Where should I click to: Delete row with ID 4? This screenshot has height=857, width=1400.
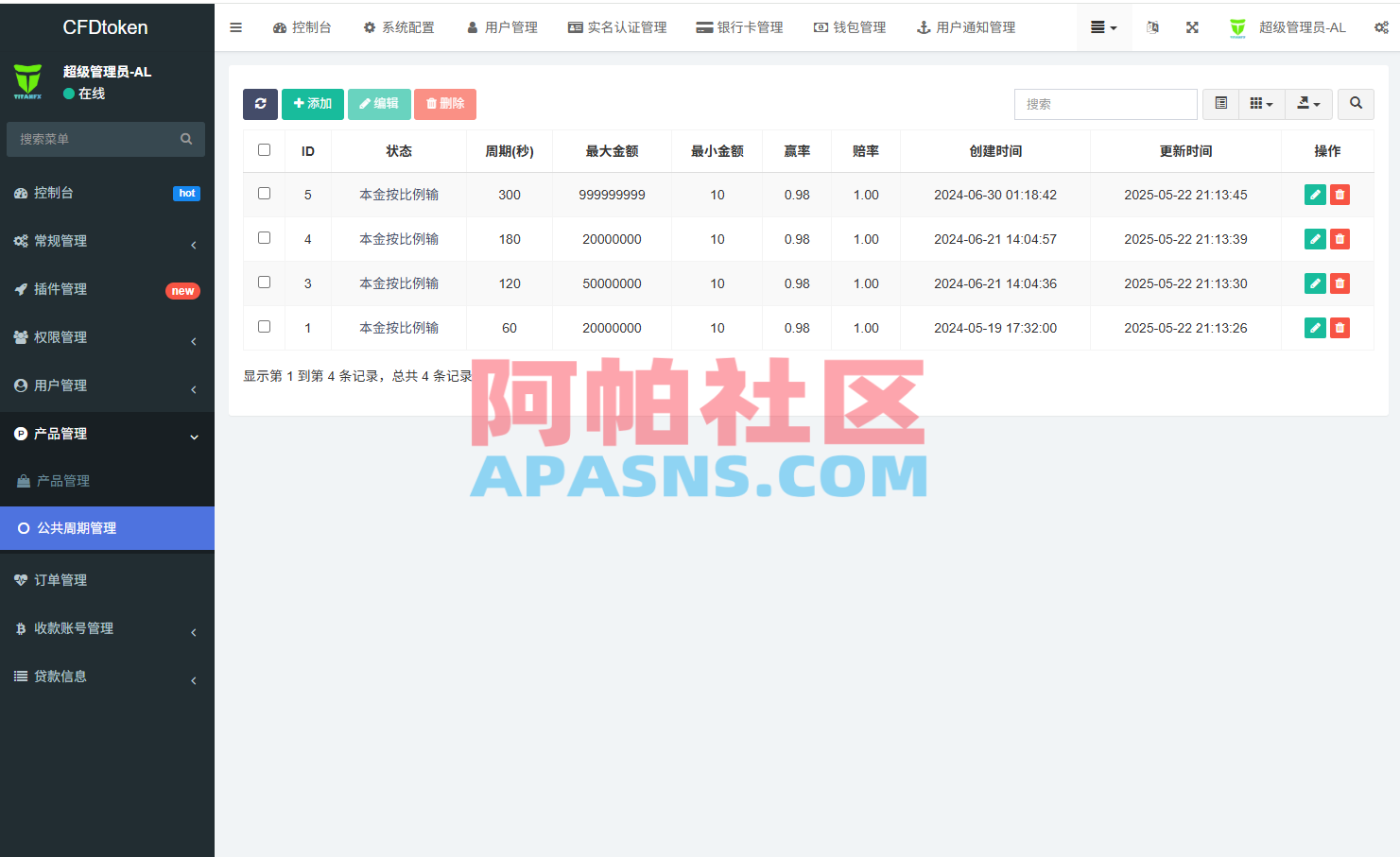click(x=1340, y=239)
